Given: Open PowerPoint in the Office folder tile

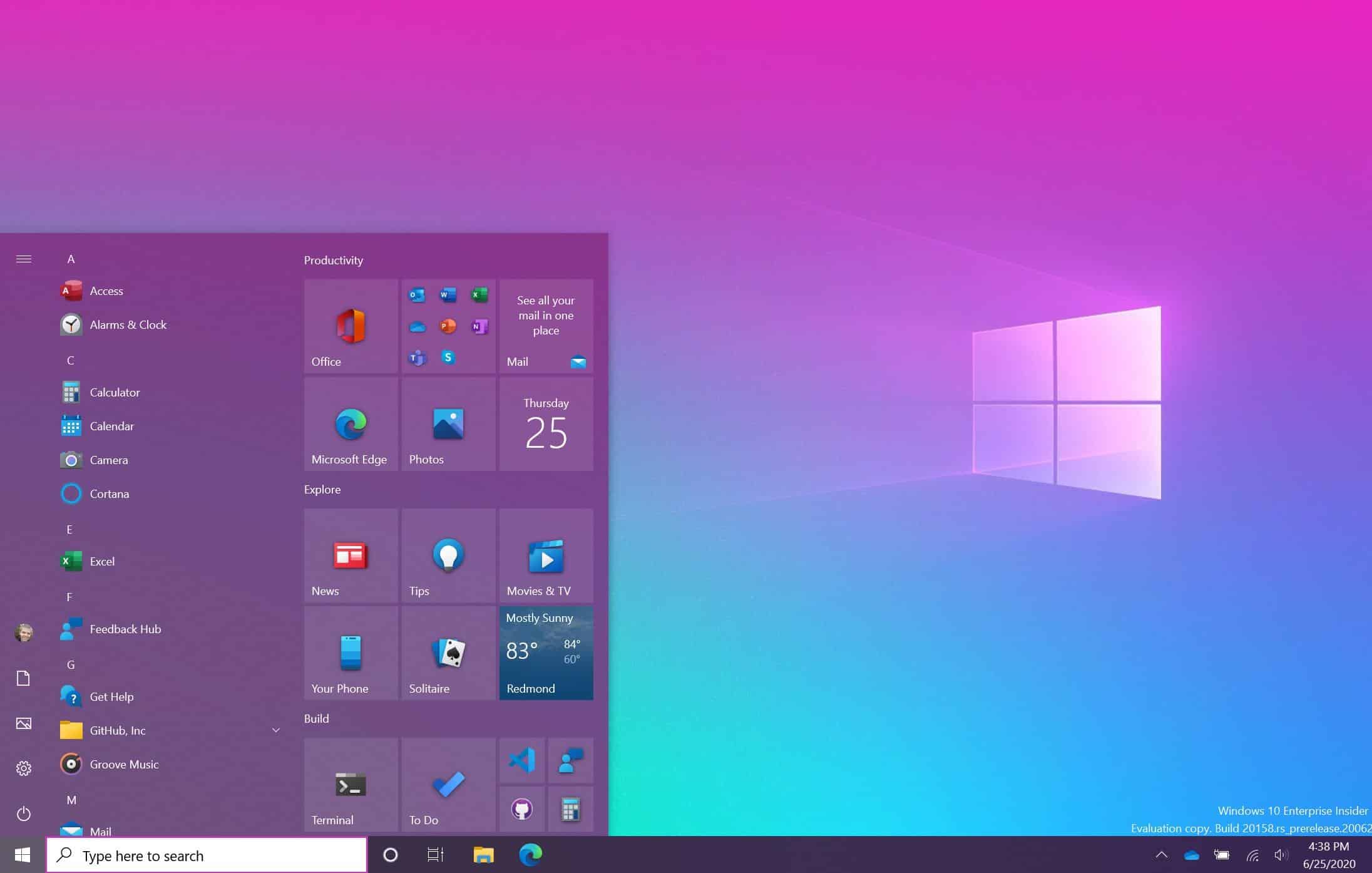Looking at the screenshot, I should tap(448, 326).
